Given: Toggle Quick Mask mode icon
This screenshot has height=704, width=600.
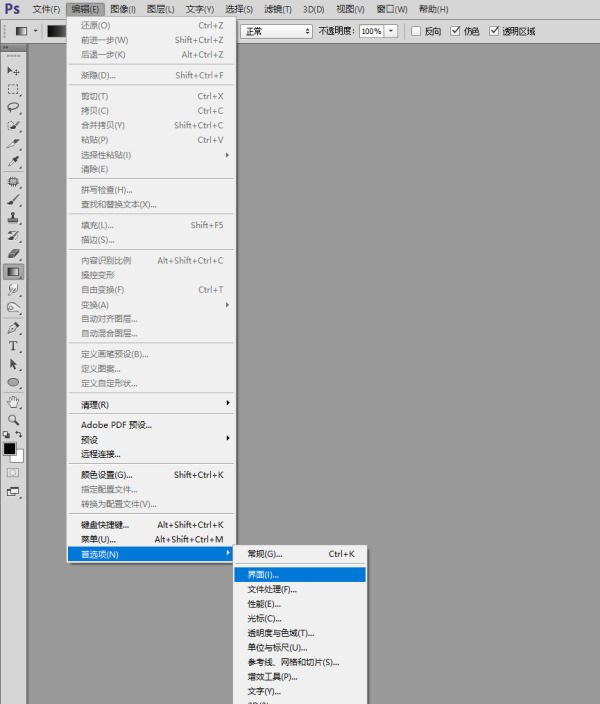Looking at the screenshot, I should point(13,473).
